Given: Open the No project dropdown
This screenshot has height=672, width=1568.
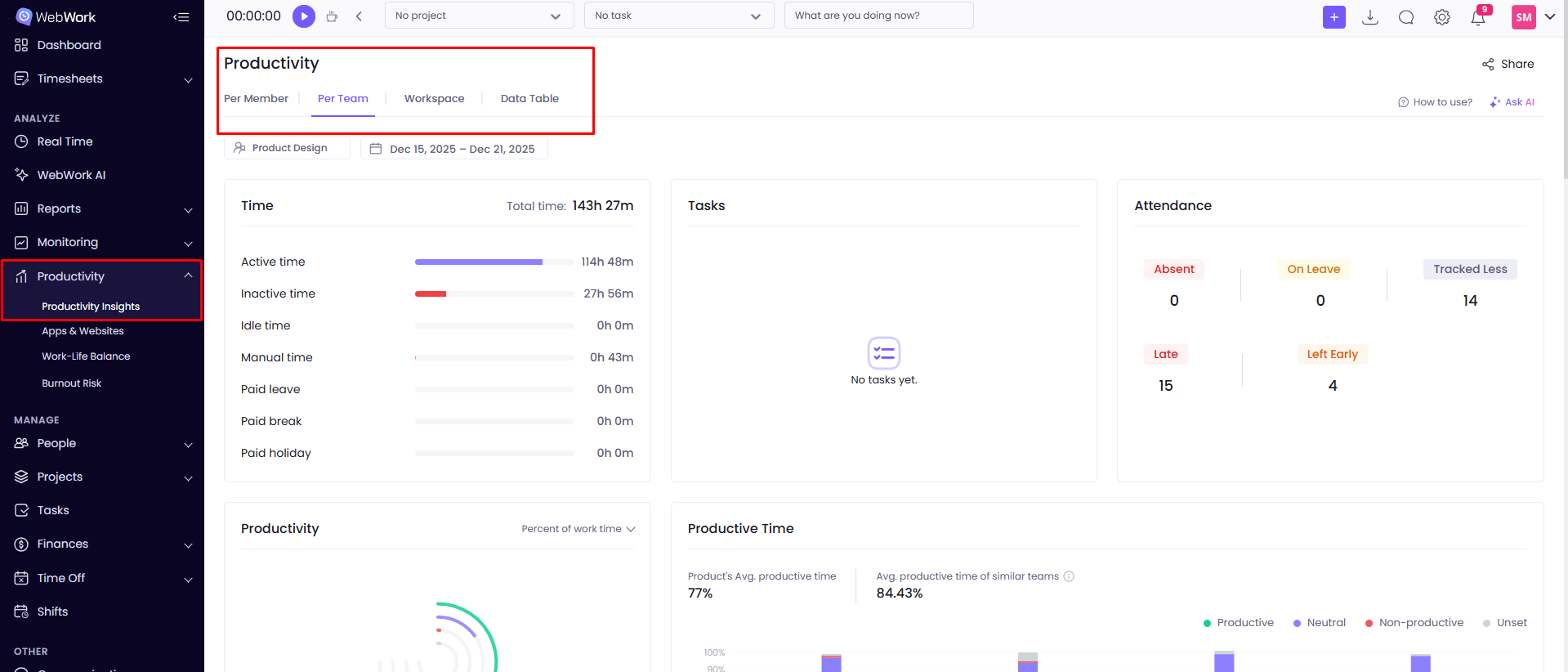Looking at the screenshot, I should tap(479, 16).
